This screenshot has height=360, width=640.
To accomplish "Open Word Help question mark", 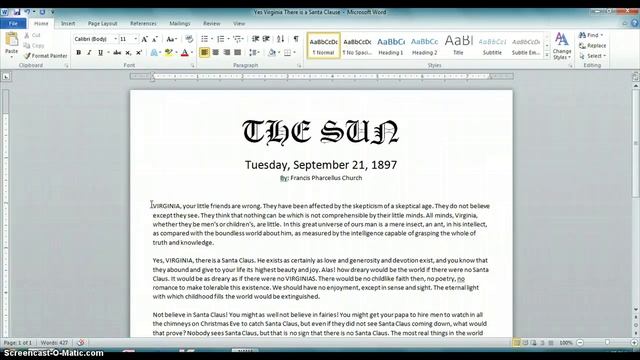I will 635,23.
